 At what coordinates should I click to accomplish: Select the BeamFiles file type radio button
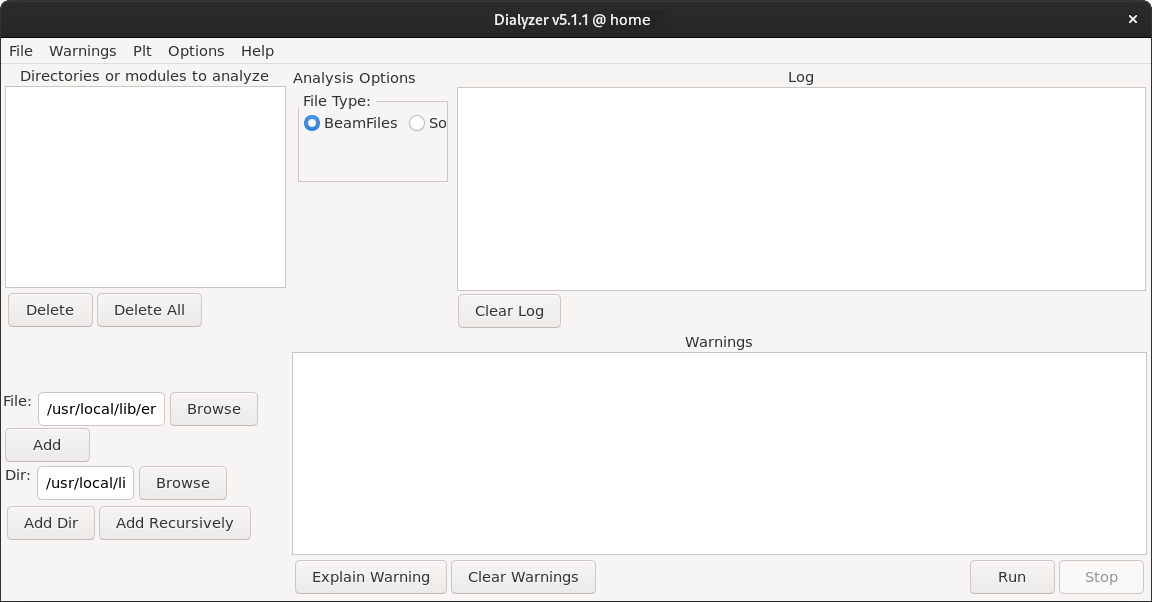click(312, 123)
